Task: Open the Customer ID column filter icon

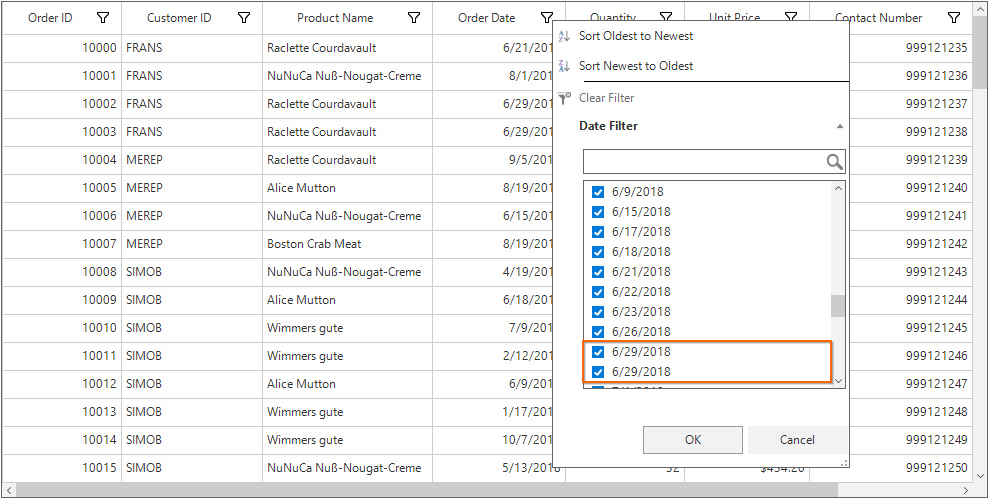Action: (244, 18)
